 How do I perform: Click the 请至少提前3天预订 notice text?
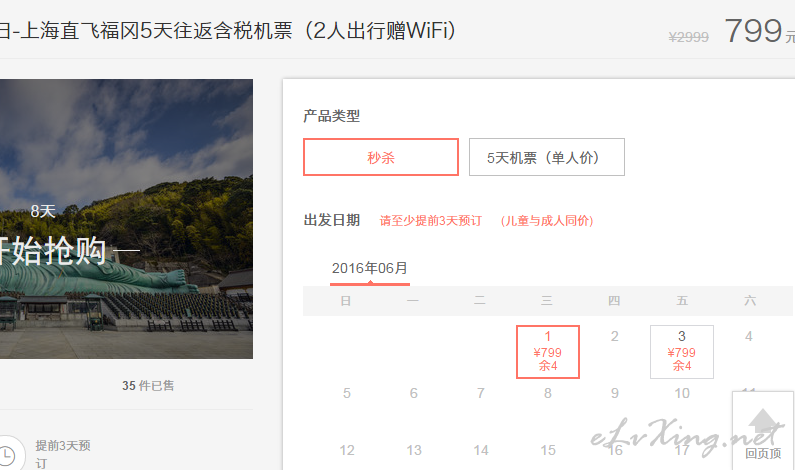click(x=430, y=221)
